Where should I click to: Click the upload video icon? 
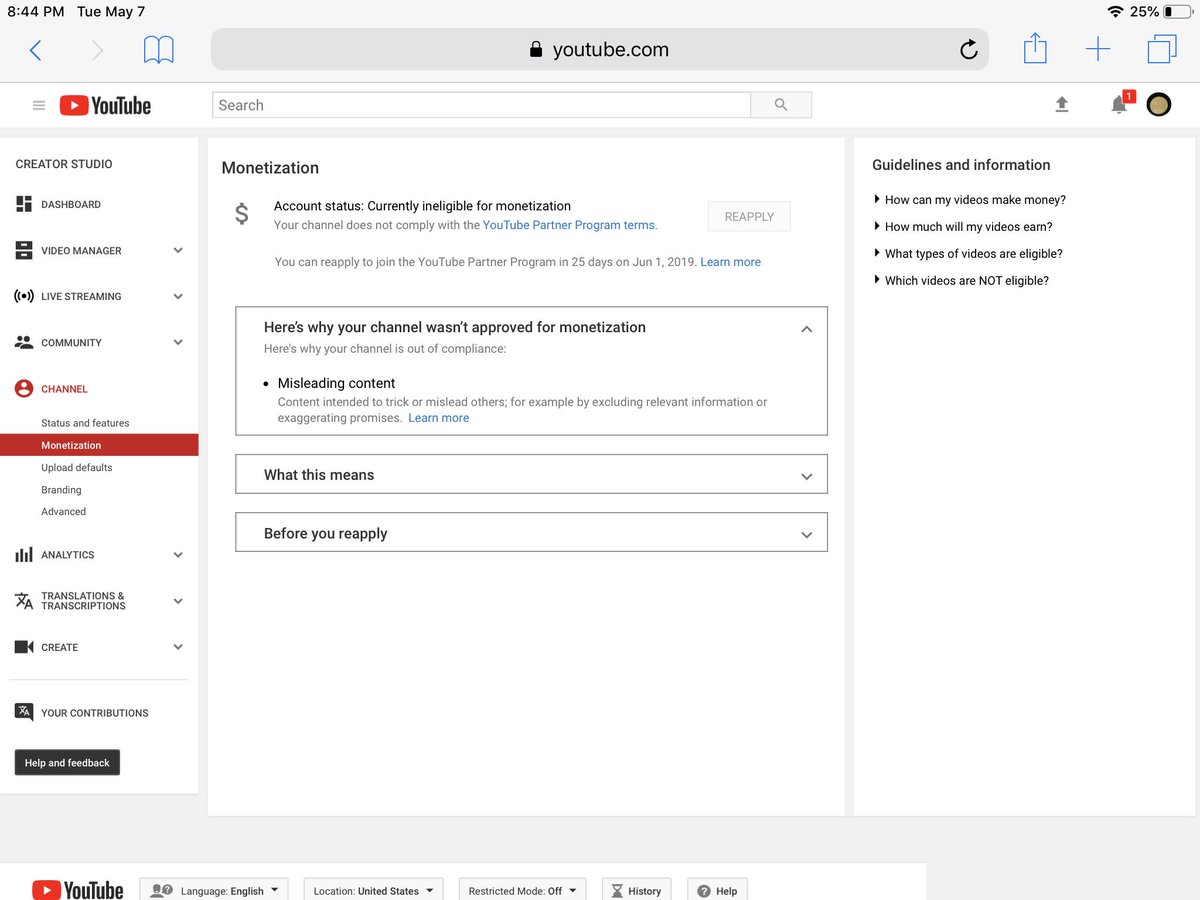tap(1062, 104)
